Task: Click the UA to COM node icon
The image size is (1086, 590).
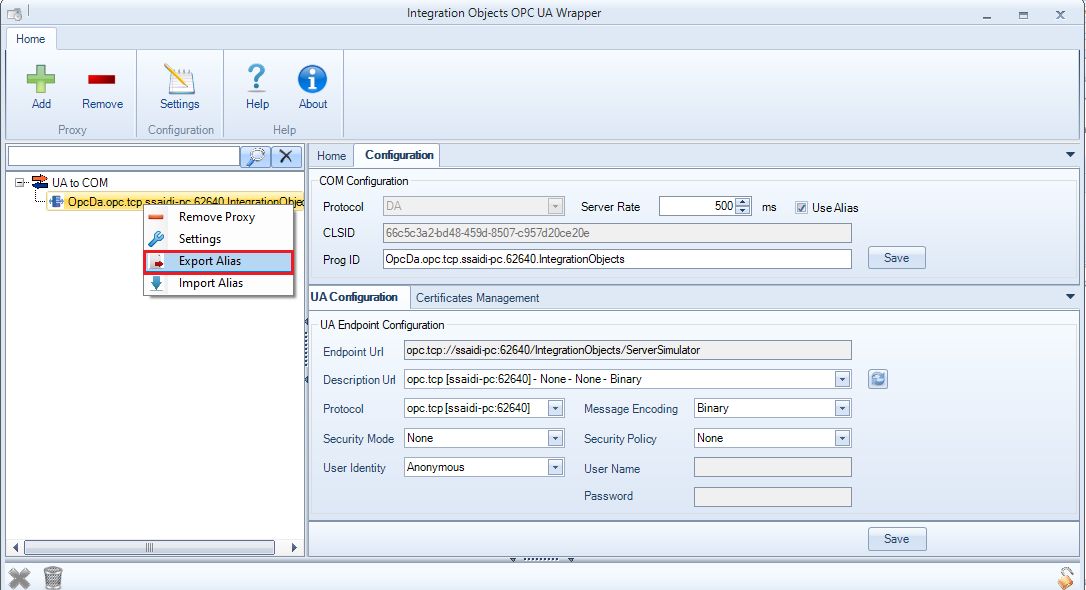Action: (x=40, y=182)
